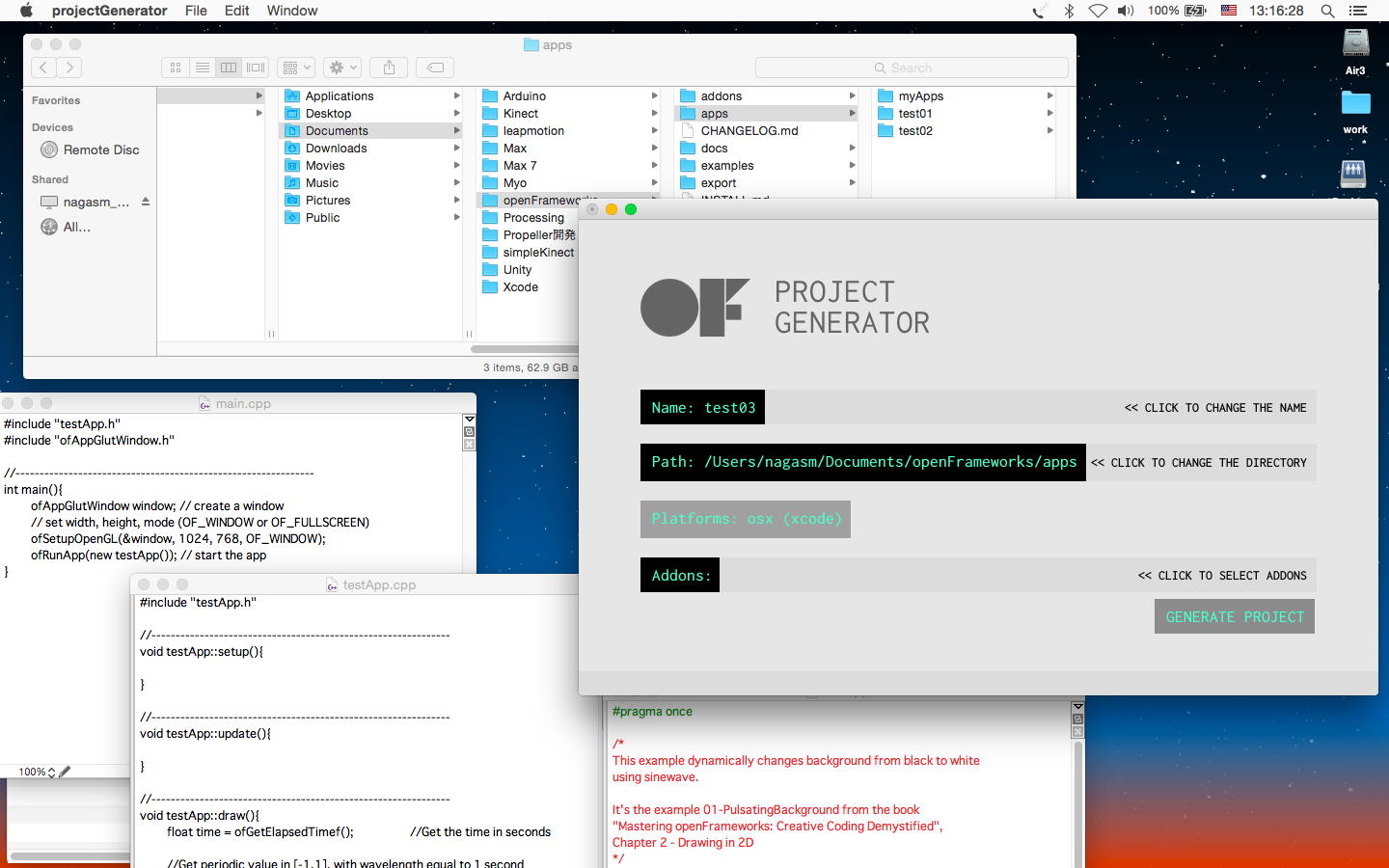Screen dimensions: 1389x868
Task: Change the 100% zoom in main.cpp window
Action: [x=38, y=772]
